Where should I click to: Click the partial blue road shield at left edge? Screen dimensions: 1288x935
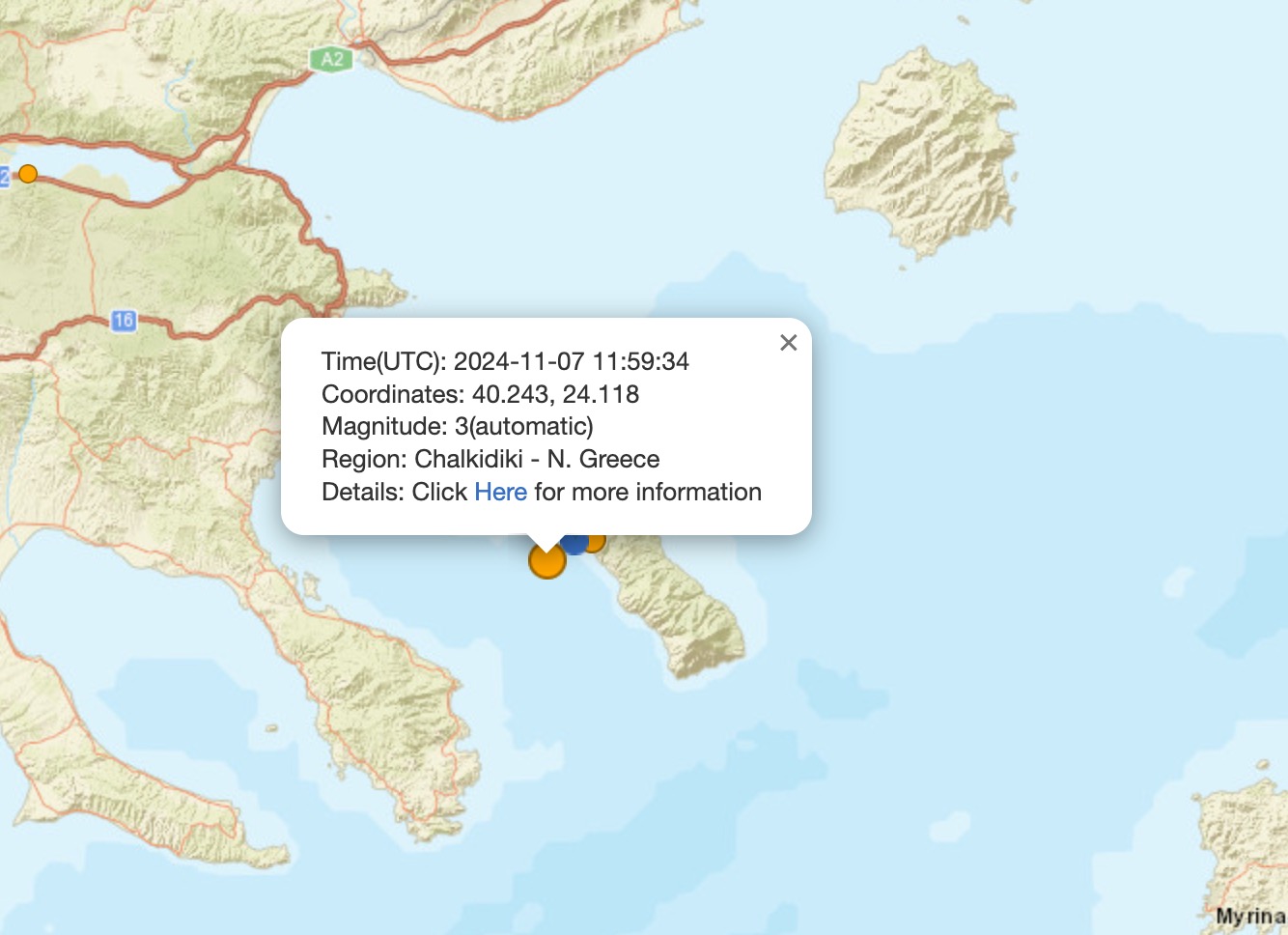(x=5, y=175)
